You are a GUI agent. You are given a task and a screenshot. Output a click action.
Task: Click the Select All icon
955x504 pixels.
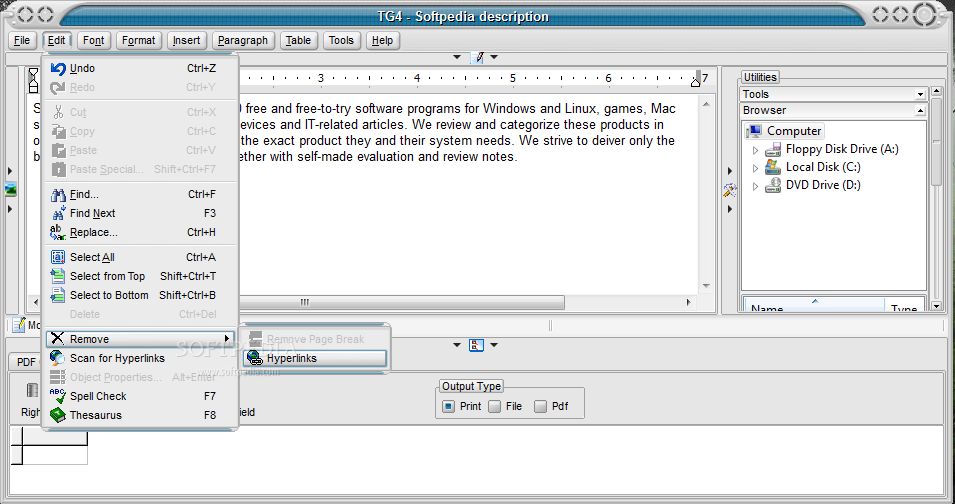tap(58, 257)
